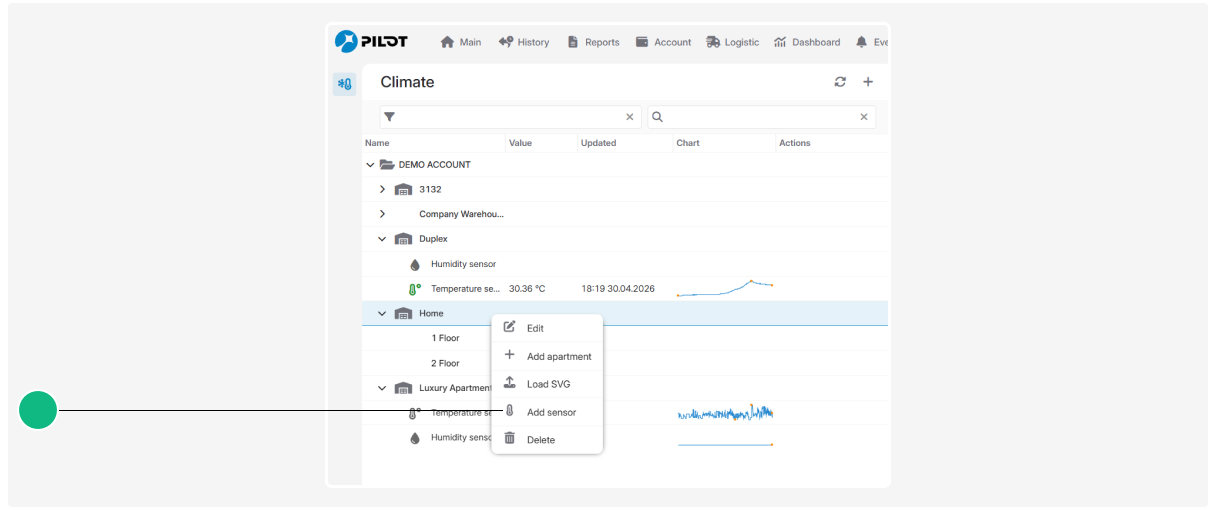Screen dimensions: 1211x510
Task: Open the Dashboard tab
Action: (807, 42)
